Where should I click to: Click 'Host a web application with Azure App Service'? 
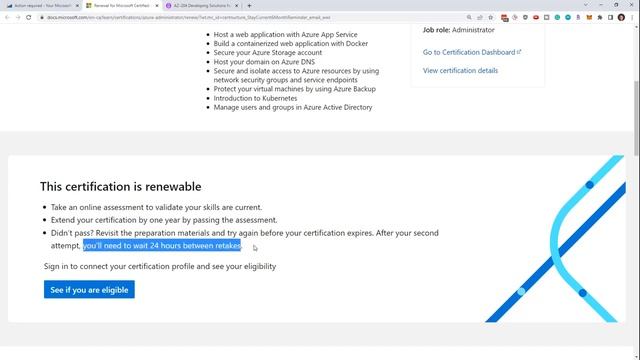click(x=285, y=35)
